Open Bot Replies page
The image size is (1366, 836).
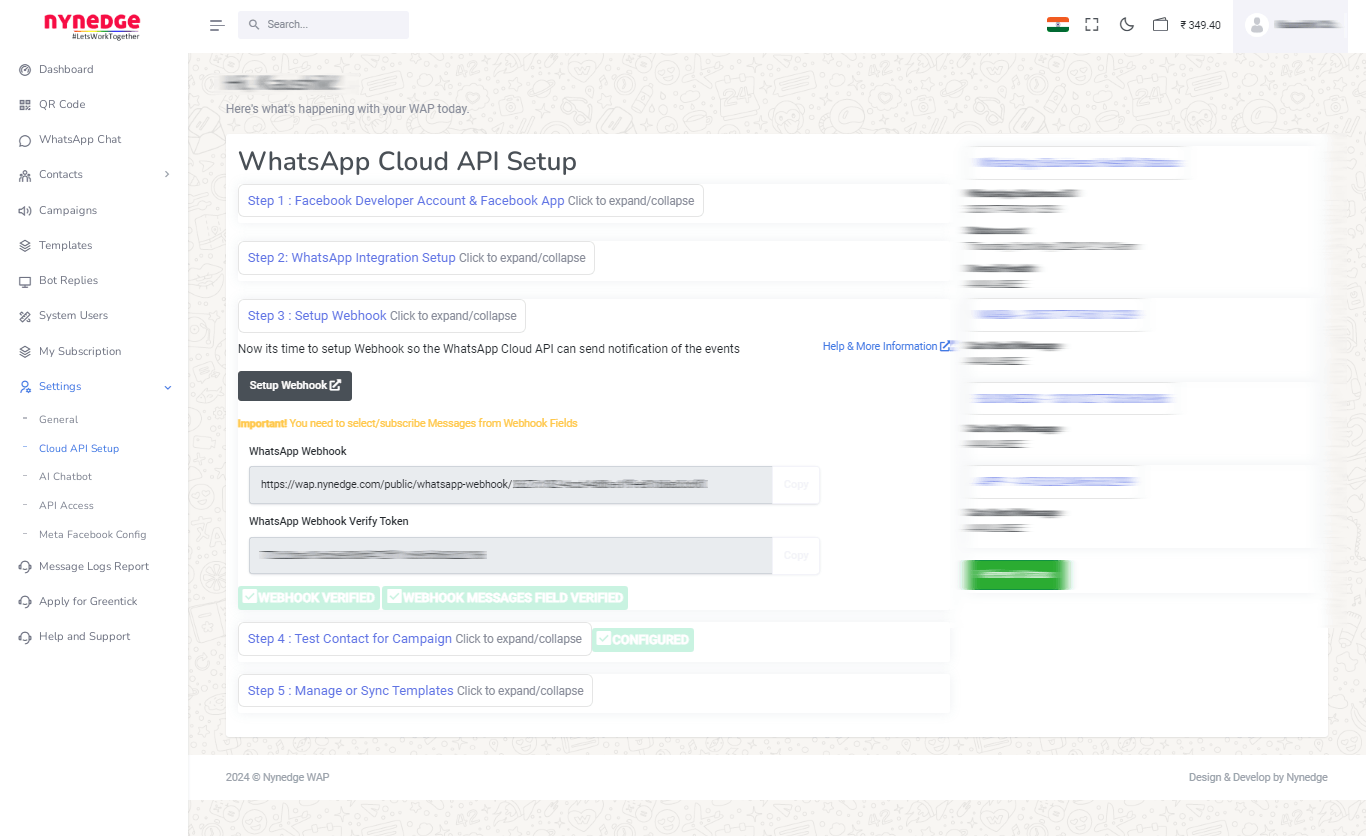68,281
